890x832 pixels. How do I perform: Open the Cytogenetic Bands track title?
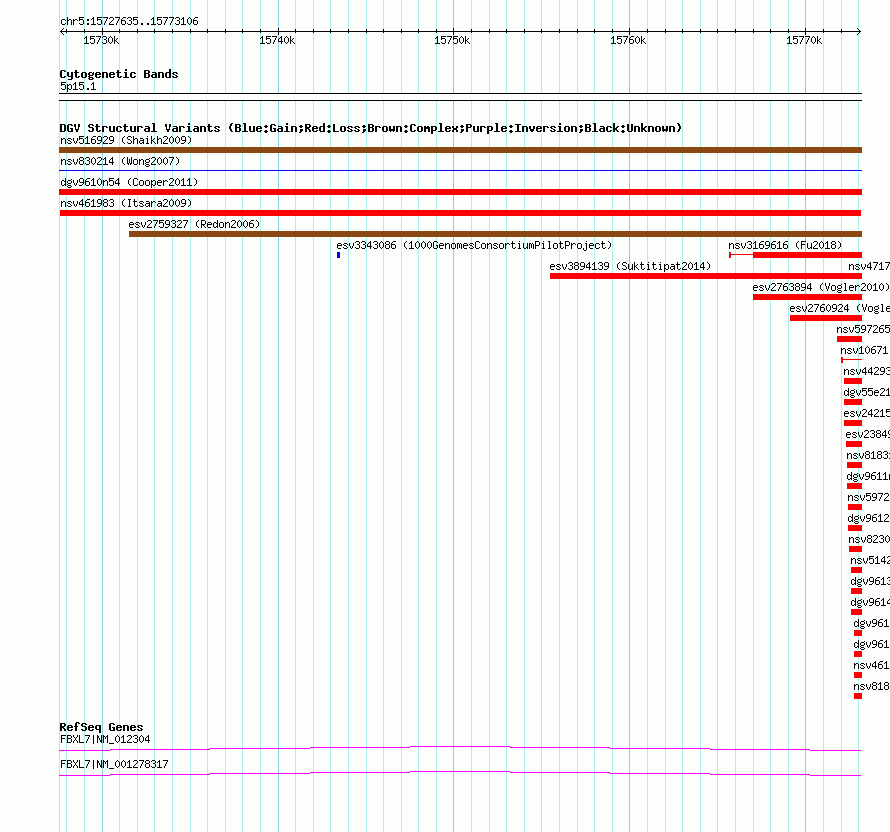[119, 74]
